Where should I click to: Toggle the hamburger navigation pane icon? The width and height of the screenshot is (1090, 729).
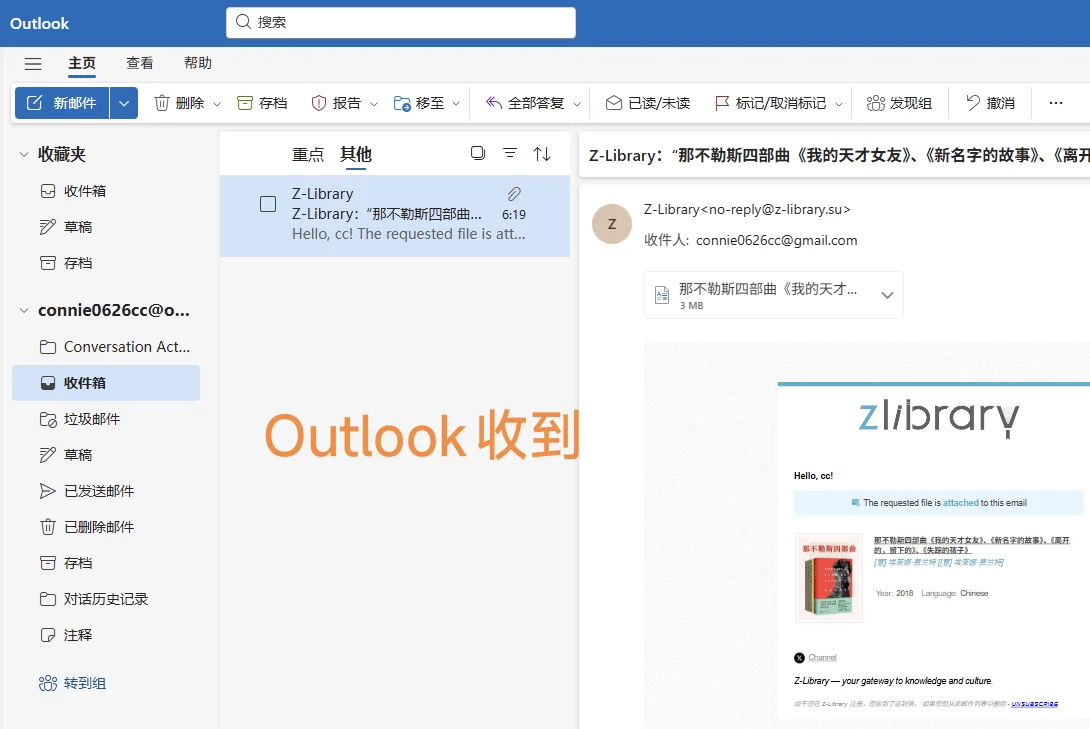[33, 64]
